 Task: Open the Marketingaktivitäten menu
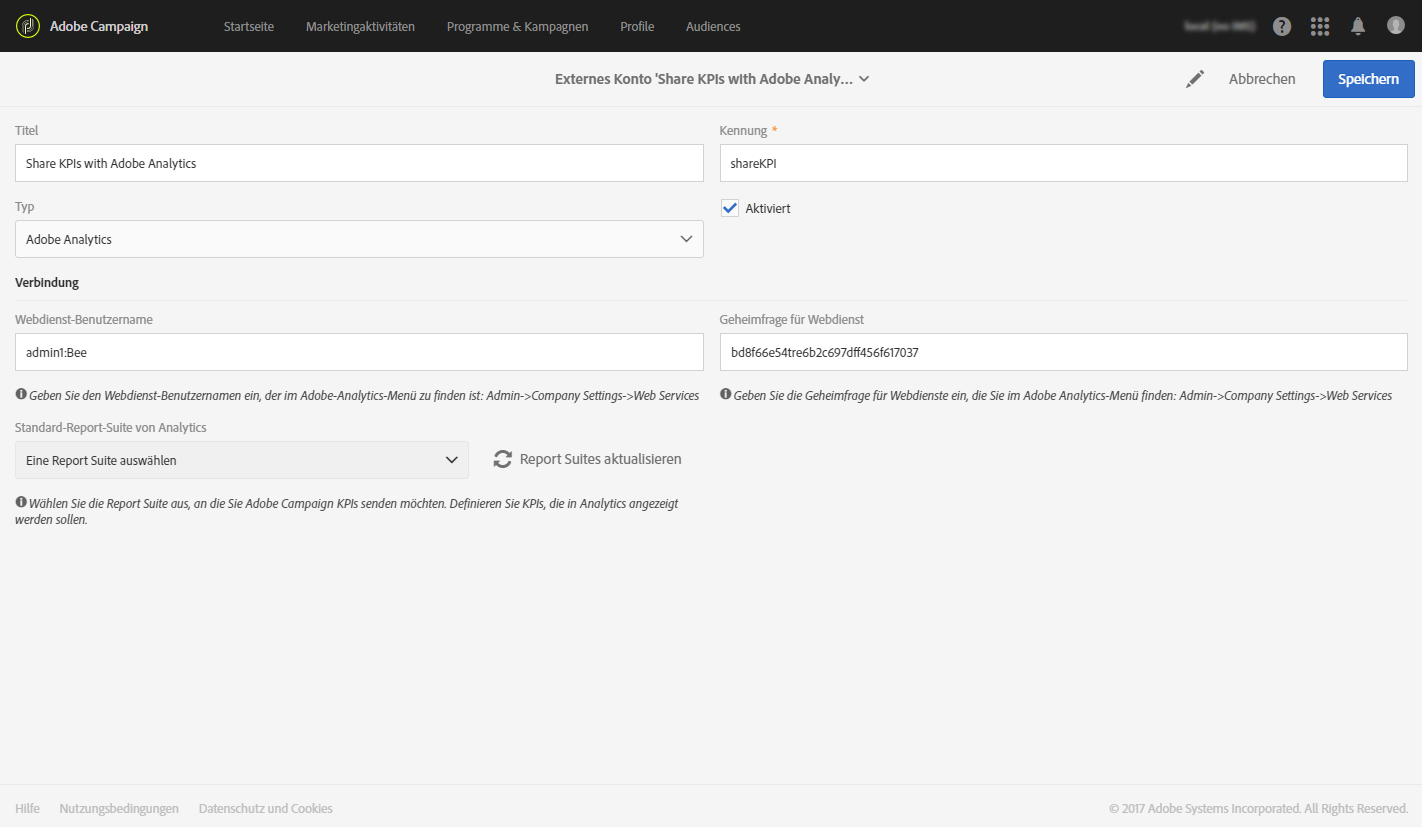[360, 27]
